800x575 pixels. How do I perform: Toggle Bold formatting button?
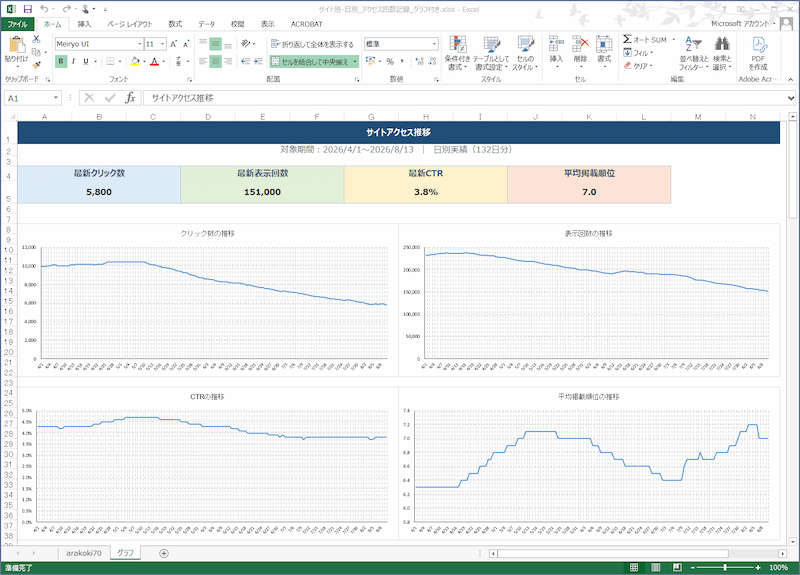click(61, 61)
